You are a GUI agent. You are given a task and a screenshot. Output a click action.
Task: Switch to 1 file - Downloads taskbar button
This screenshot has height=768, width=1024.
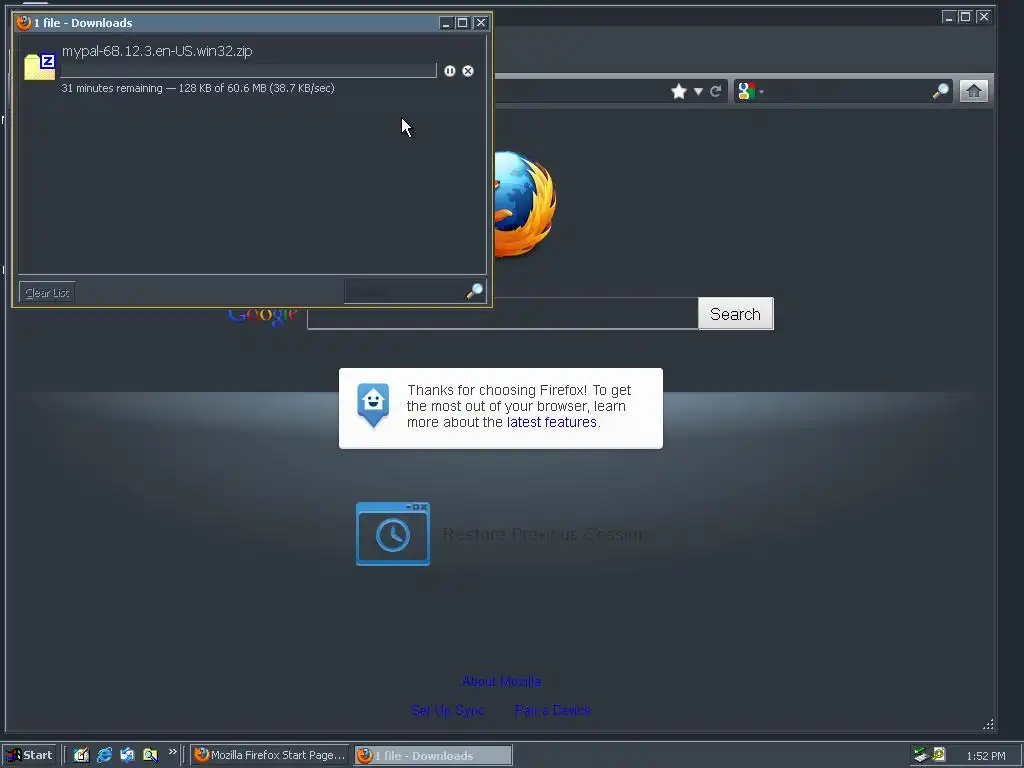click(433, 756)
